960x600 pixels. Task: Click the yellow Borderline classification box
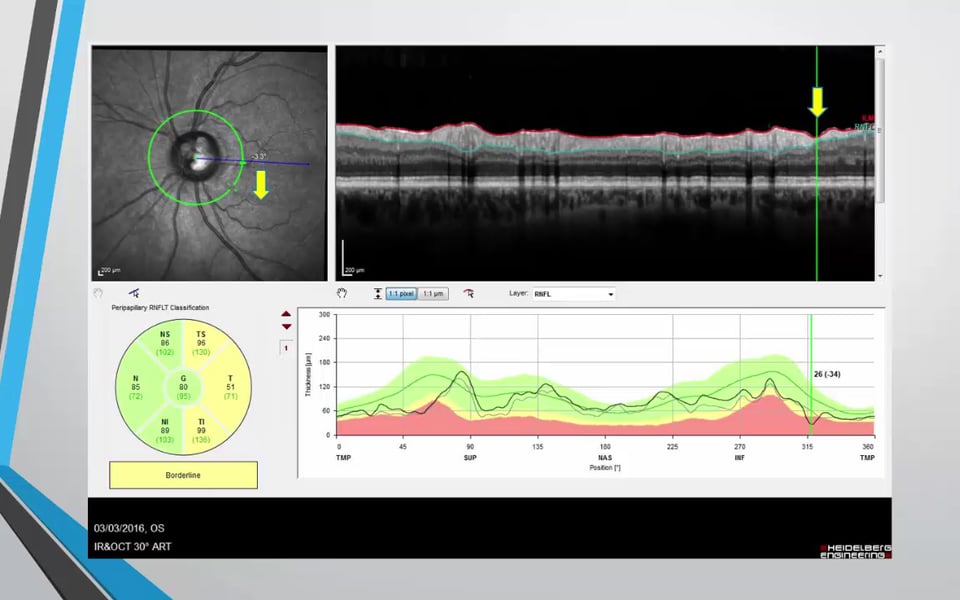click(x=183, y=475)
